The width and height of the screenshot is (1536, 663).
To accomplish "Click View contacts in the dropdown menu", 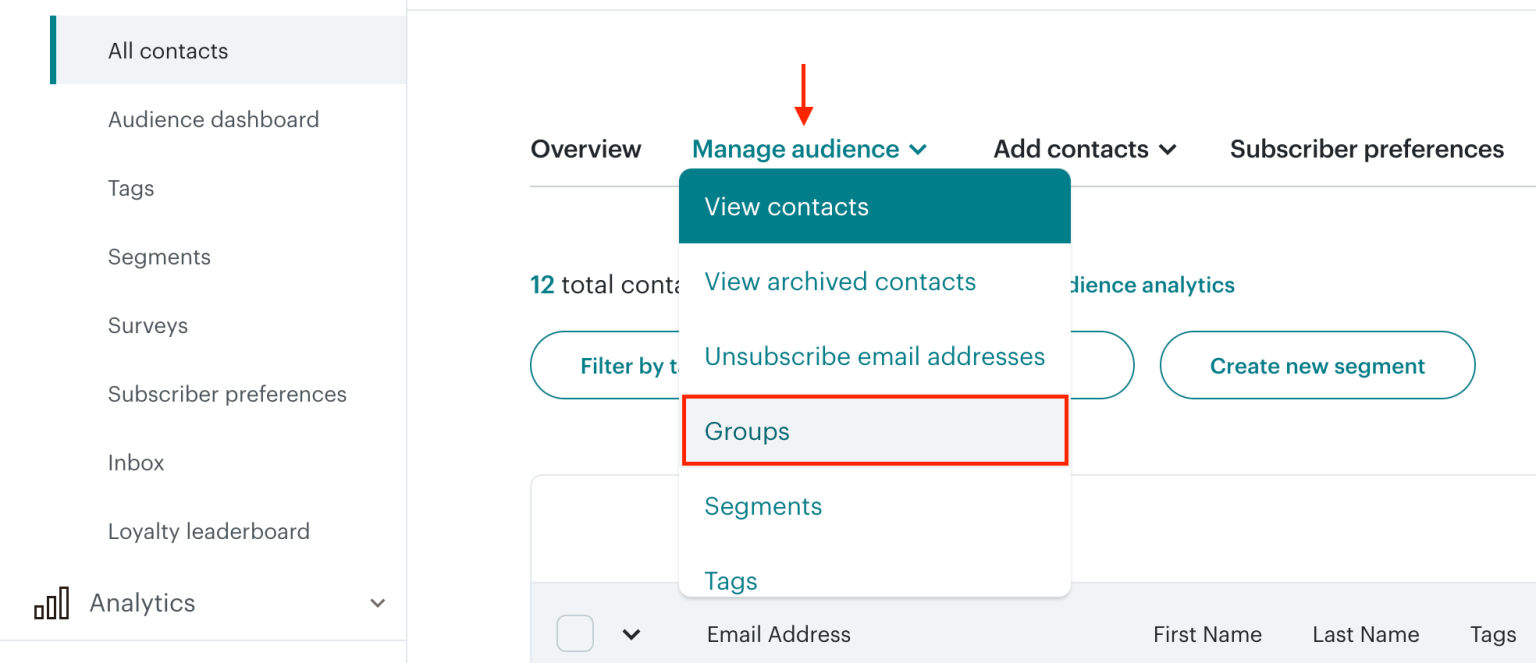I will click(x=786, y=206).
